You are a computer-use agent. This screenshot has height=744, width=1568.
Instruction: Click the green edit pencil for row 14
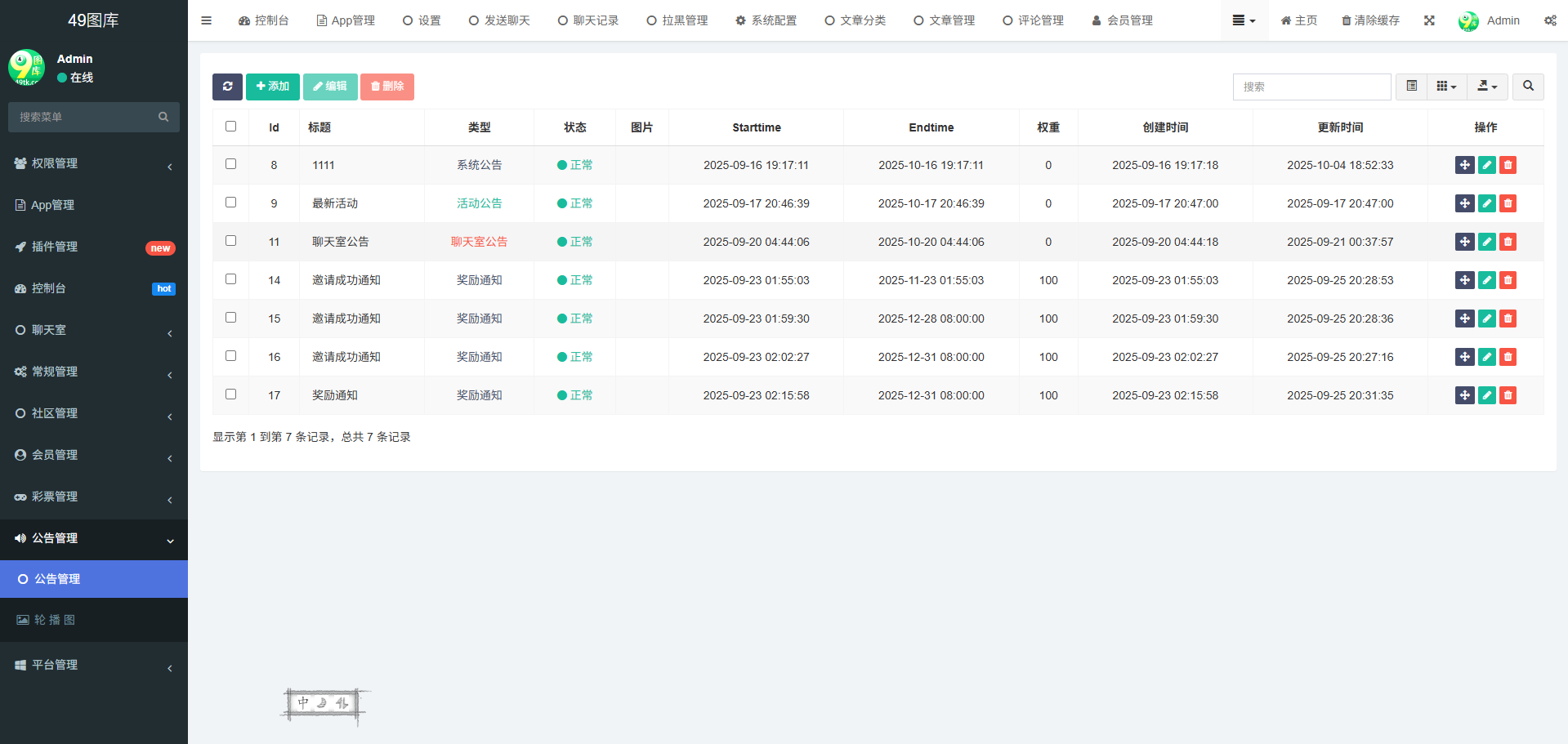(x=1486, y=280)
